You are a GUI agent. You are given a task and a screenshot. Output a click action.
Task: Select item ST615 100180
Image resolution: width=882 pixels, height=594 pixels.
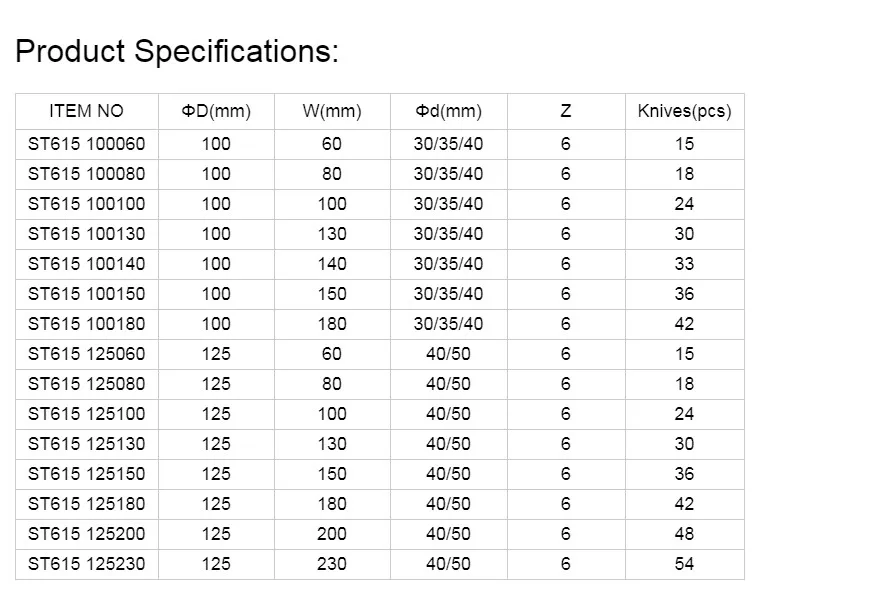point(87,324)
